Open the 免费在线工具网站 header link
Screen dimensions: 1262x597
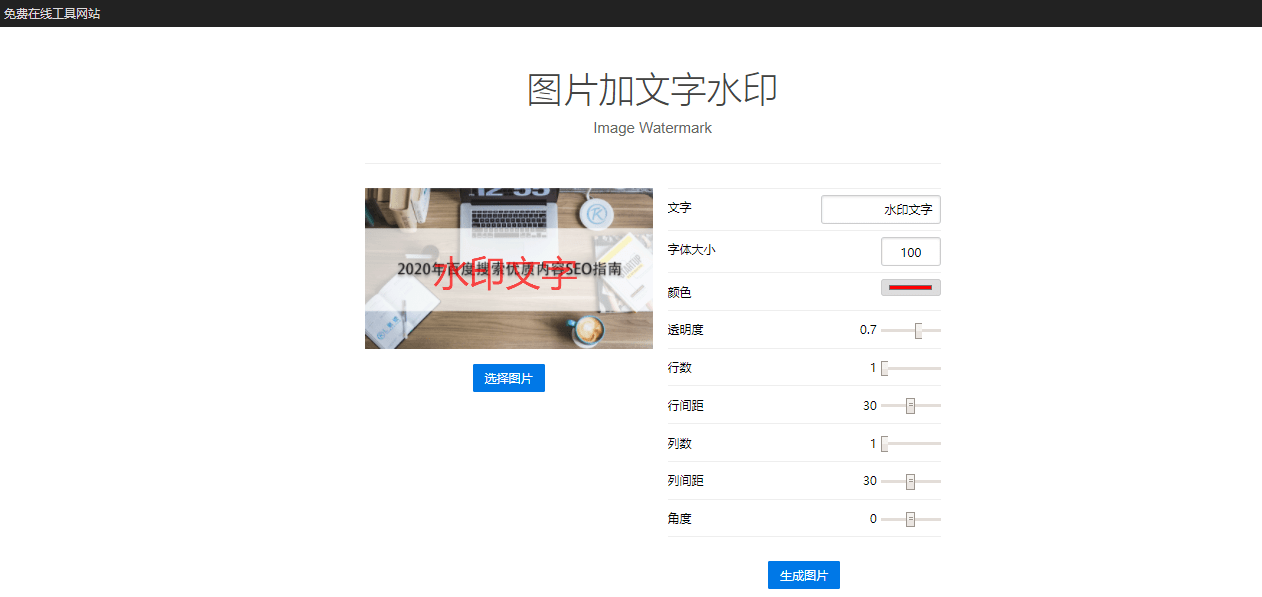coord(52,14)
